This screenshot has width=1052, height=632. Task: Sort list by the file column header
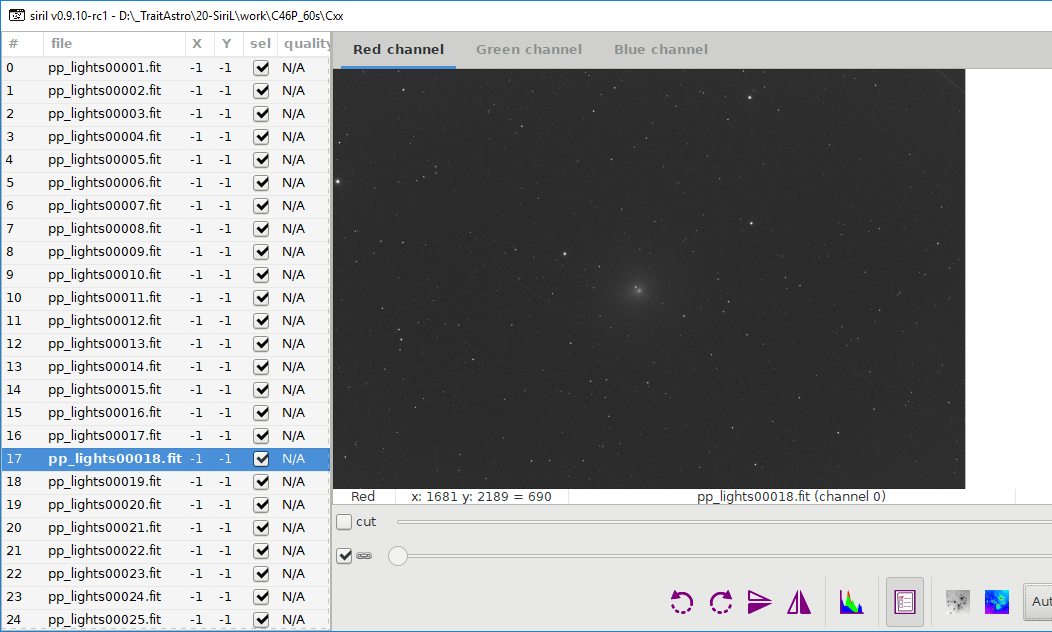point(114,44)
